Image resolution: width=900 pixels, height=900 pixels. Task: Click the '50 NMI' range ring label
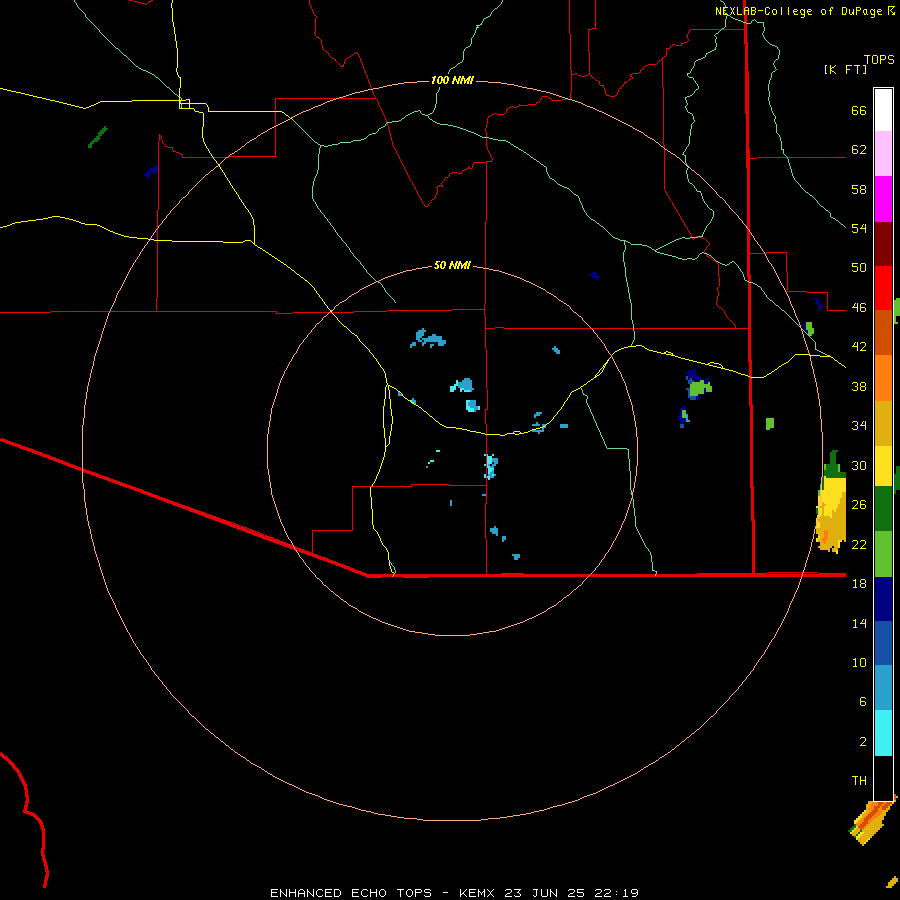click(452, 265)
